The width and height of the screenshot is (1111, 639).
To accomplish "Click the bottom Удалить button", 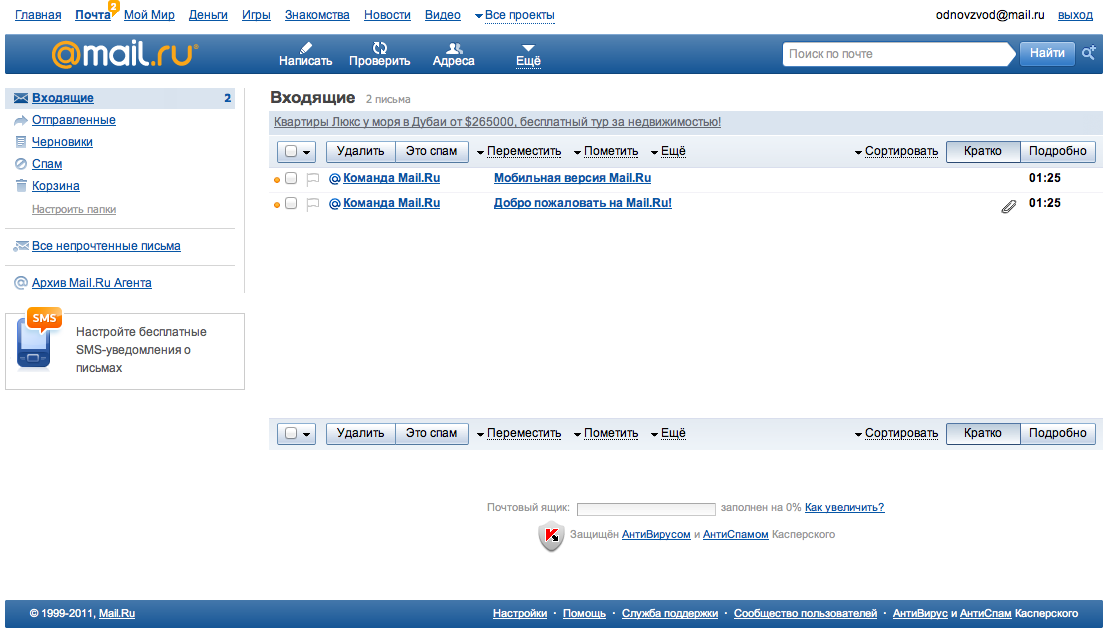I will point(361,433).
